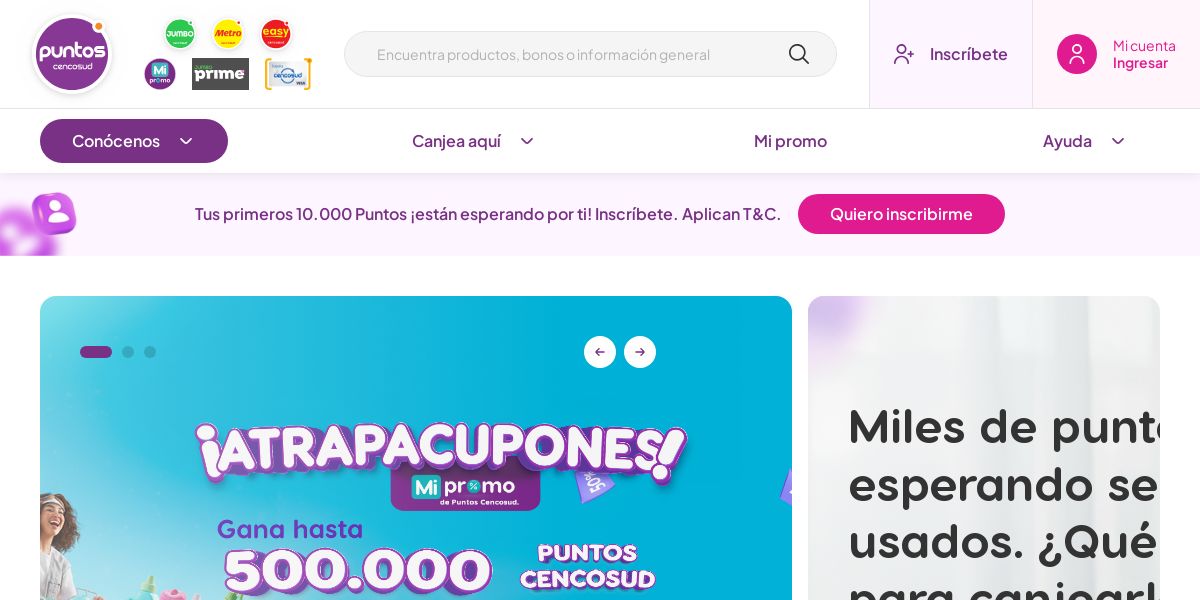Expand the Conócenos dropdown

coord(134,141)
